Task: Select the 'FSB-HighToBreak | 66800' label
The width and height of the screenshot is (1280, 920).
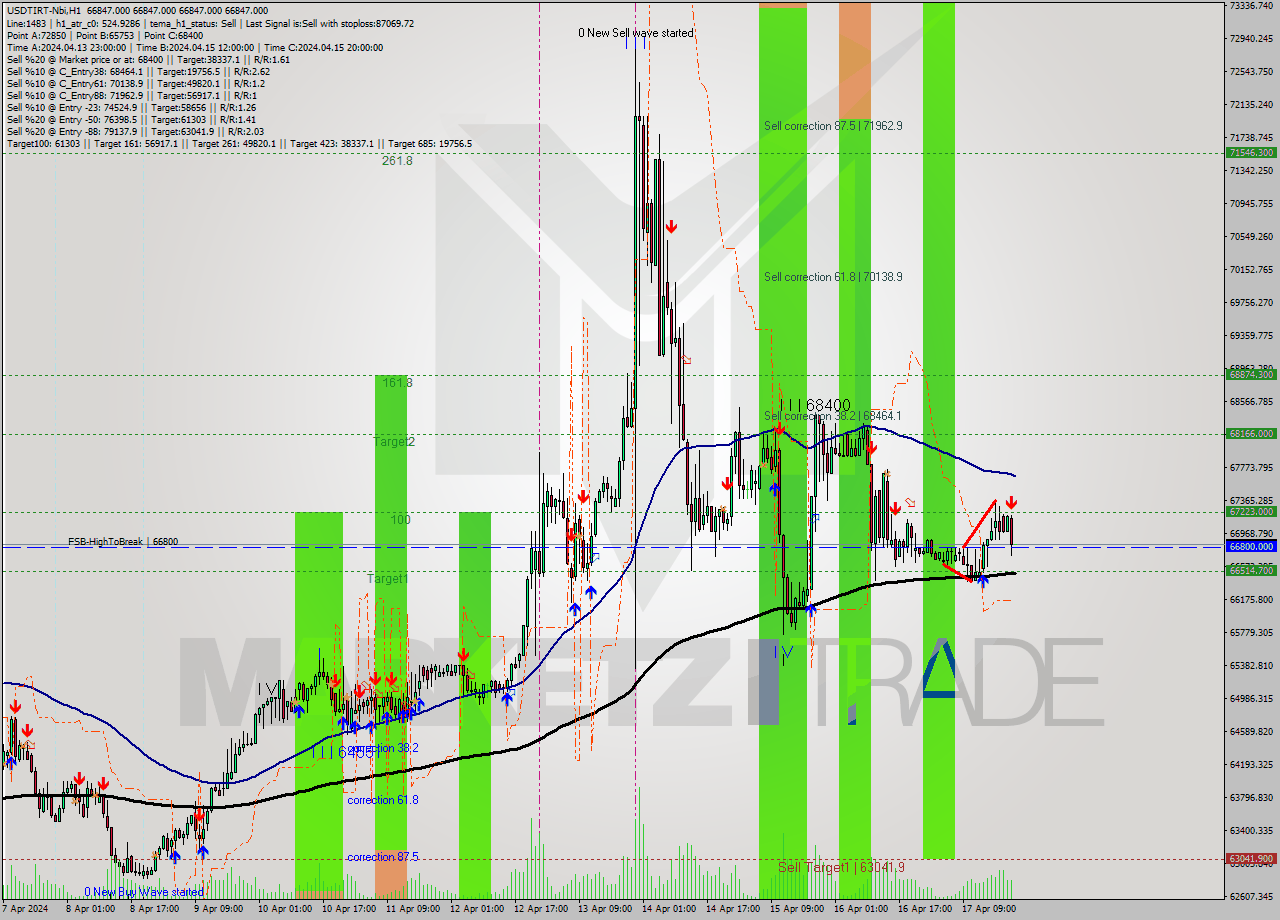Action: 123,541
